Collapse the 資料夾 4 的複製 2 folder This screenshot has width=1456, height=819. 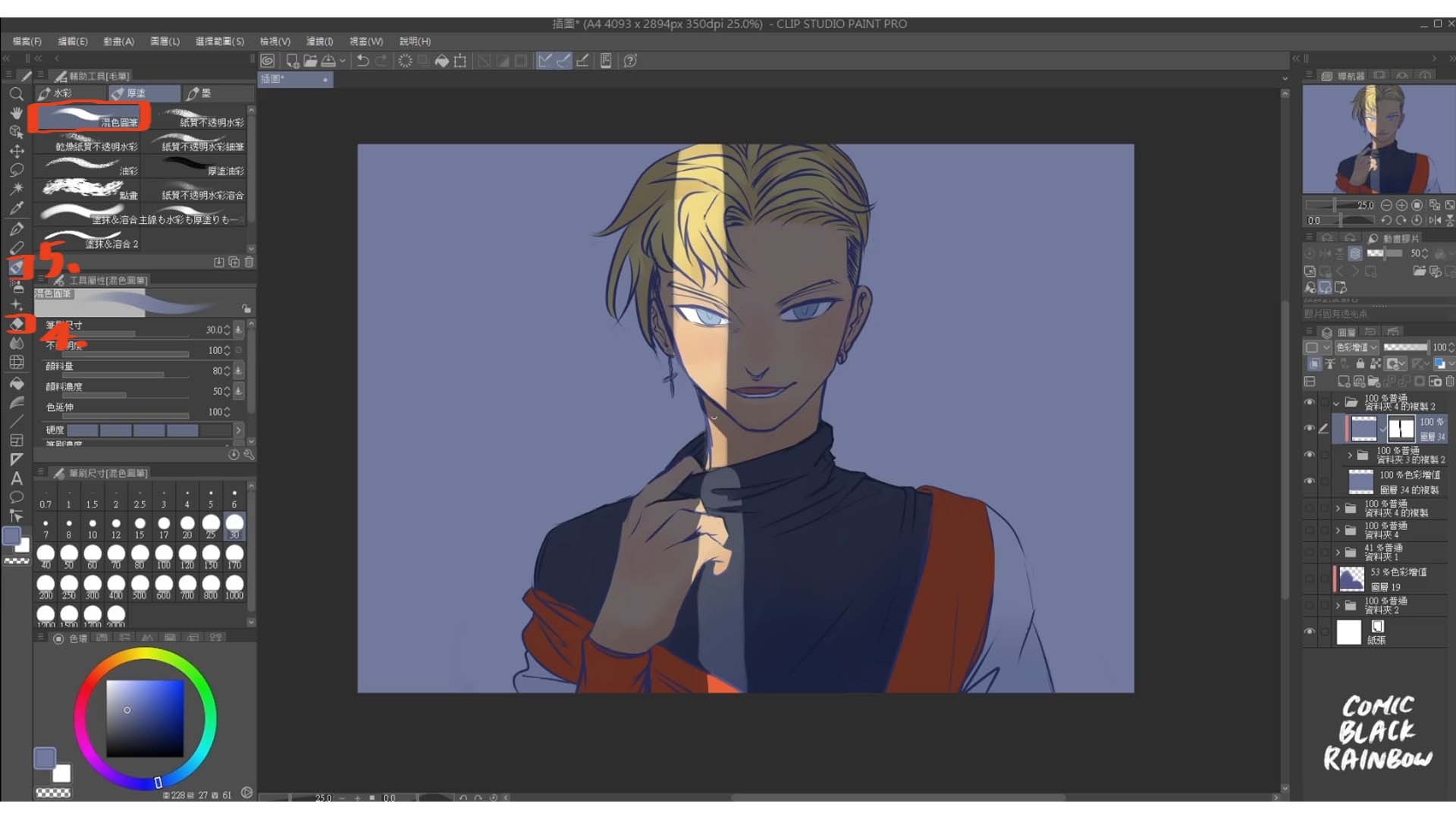pyautogui.click(x=1336, y=403)
